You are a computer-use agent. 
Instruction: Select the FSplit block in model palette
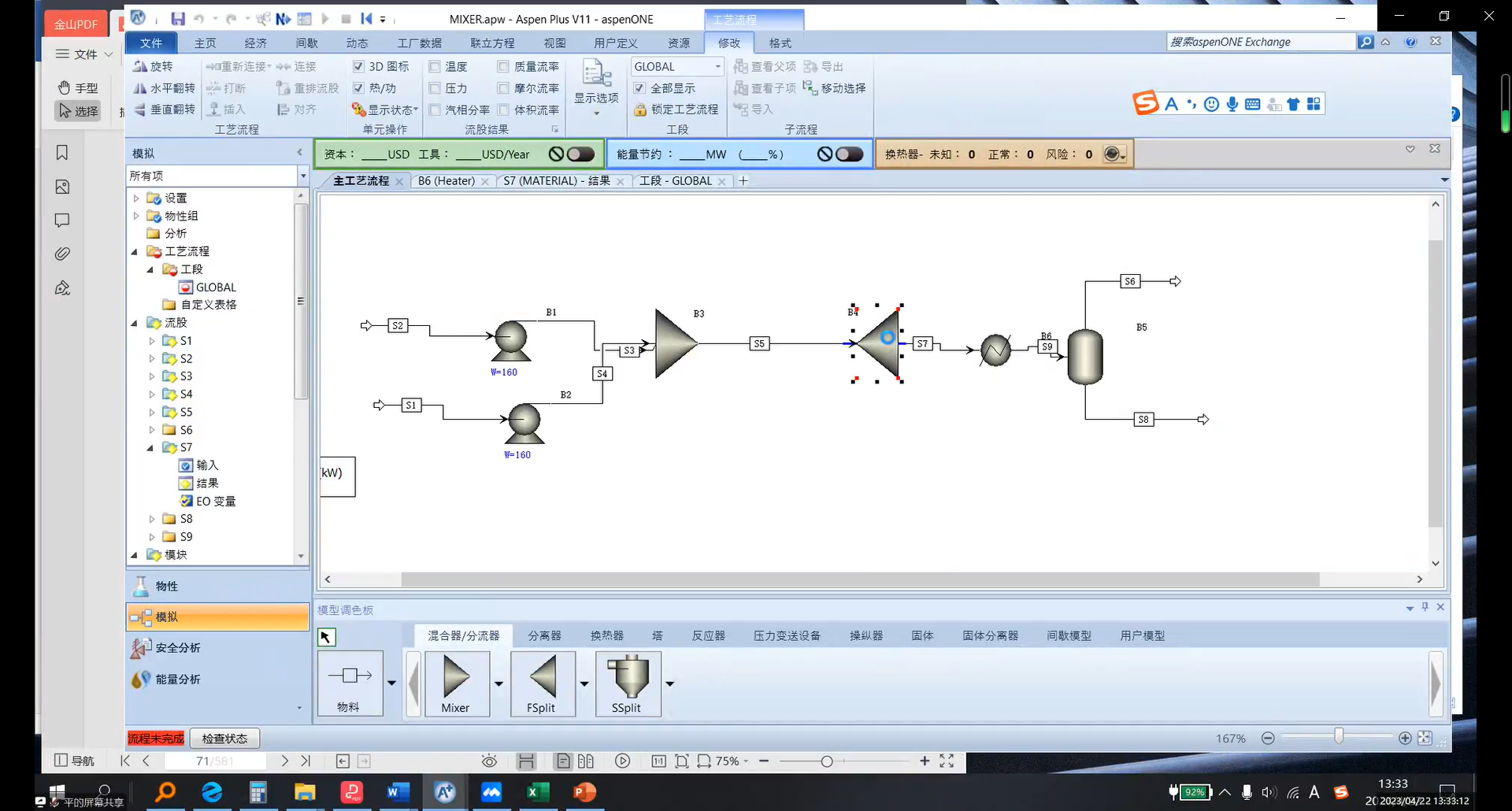coord(543,683)
